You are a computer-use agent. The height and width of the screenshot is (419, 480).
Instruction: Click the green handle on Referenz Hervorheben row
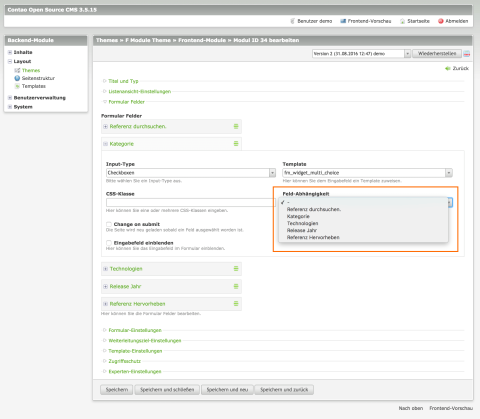coord(236,304)
